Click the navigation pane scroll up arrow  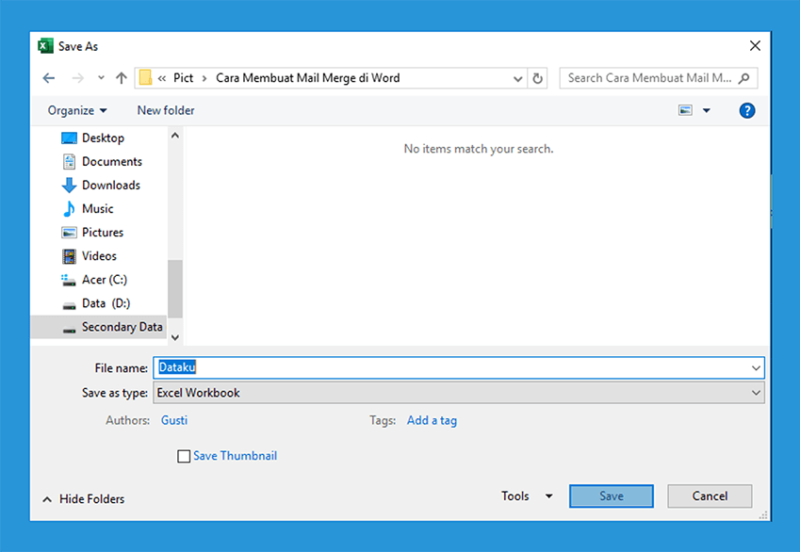click(x=175, y=136)
